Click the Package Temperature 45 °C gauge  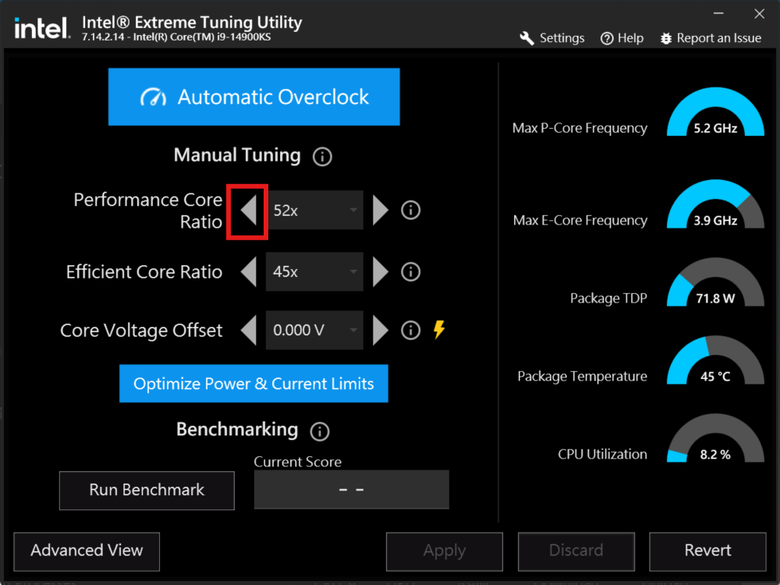coord(715,360)
